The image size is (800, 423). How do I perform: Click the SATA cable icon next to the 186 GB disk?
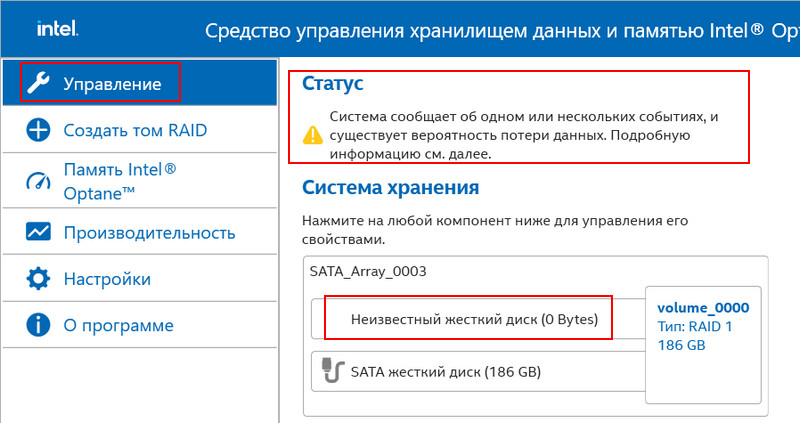click(x=332, y=370)
